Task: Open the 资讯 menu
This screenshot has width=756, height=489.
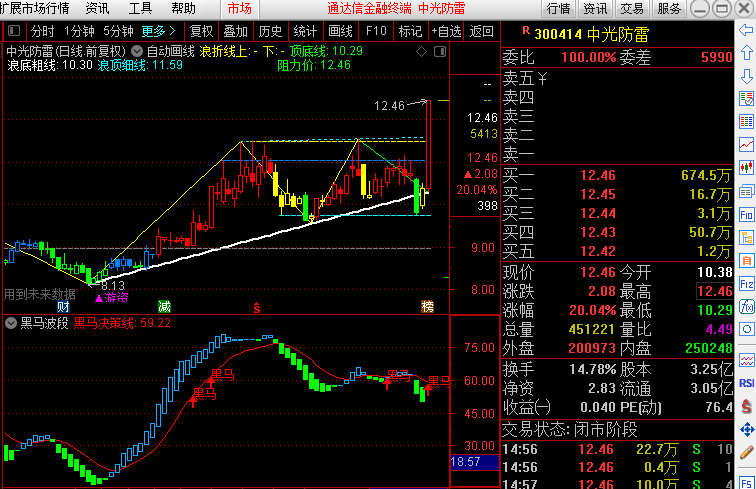Action: [97, 8]
